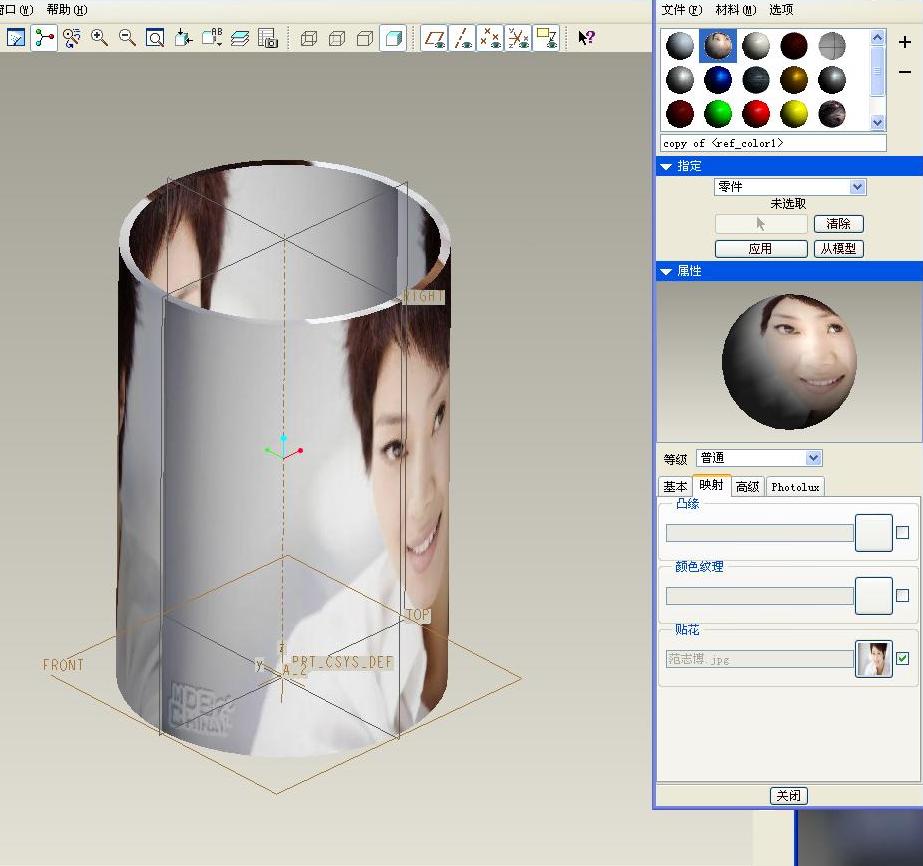Enable the 凸缘 bump map checkbox
The image size is (923, 866).
(902, 533)
